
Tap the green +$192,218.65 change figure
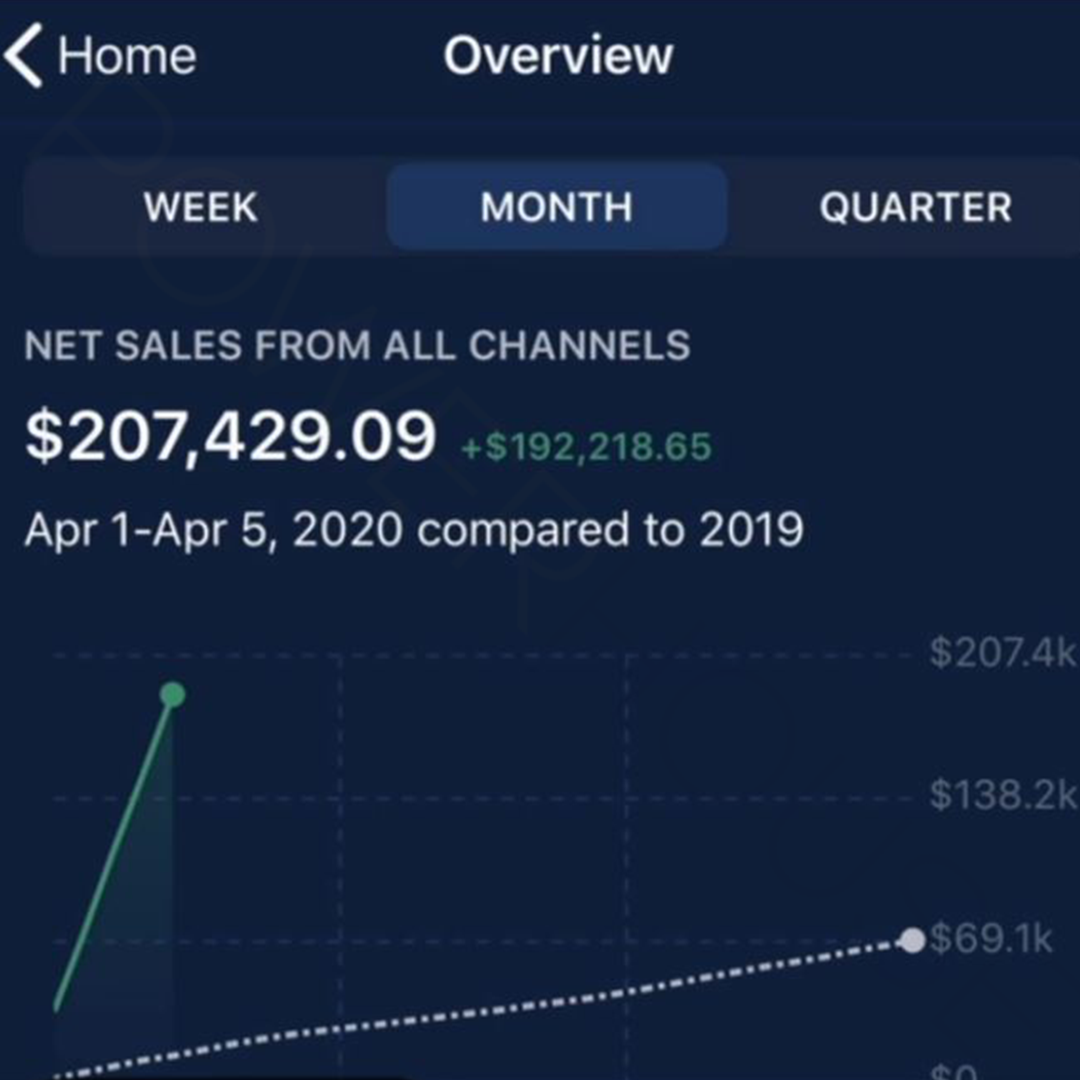click(x=586, y=446)
